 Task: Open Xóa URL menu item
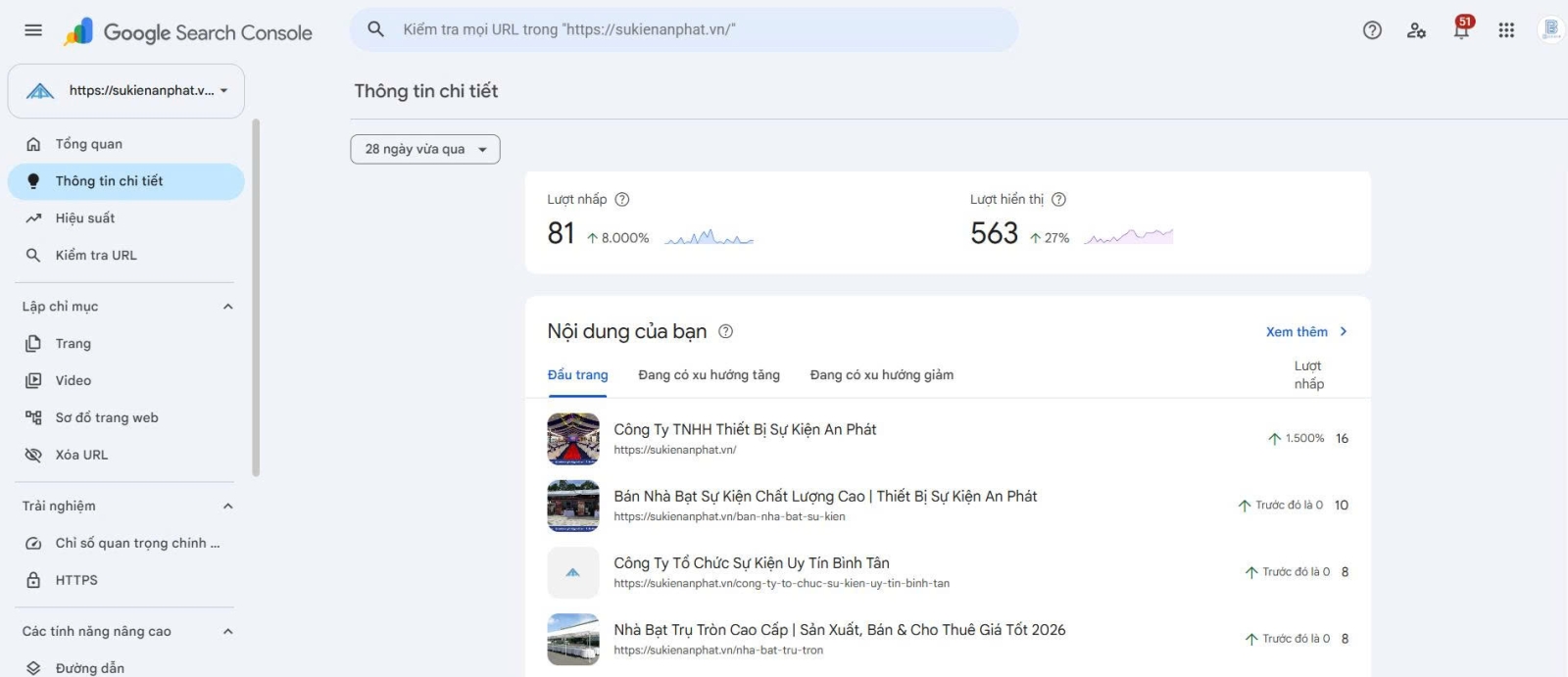pos(125,456)
